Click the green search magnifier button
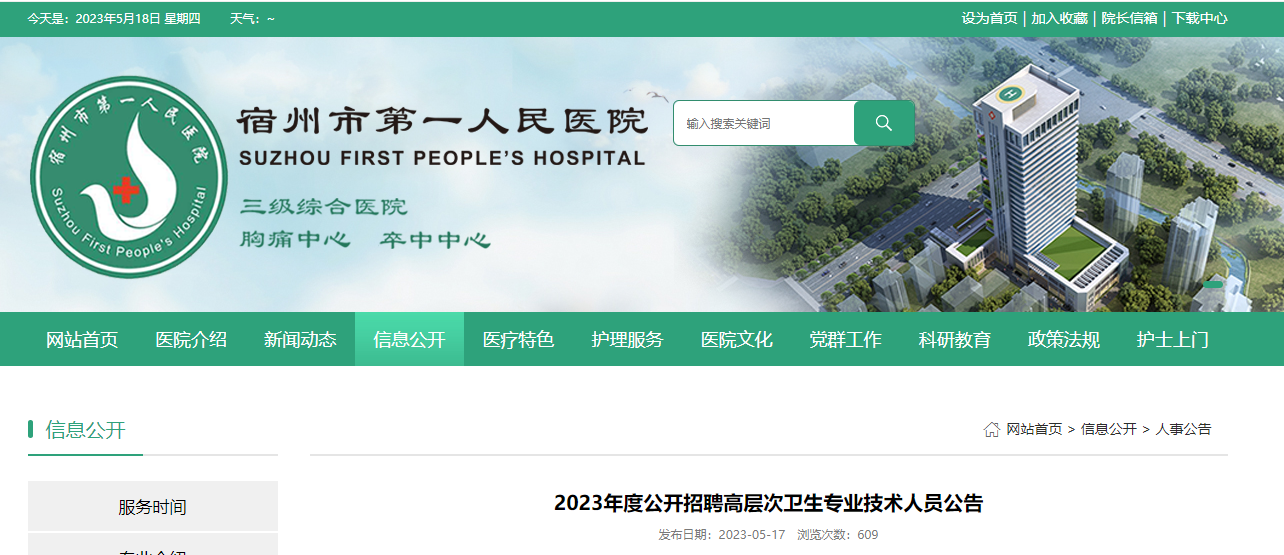The height and width of the screenshot is (555, 1284). tap(884, 123)
